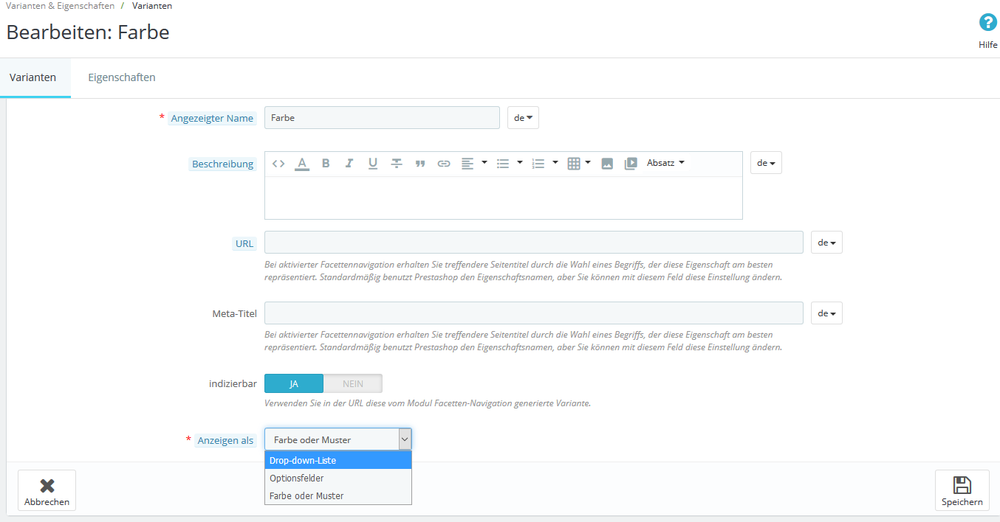Viewport: 1000px width, 522px height.
Task: Click the Varianten breadcrumb text
Action: click(x=152, y=6)
